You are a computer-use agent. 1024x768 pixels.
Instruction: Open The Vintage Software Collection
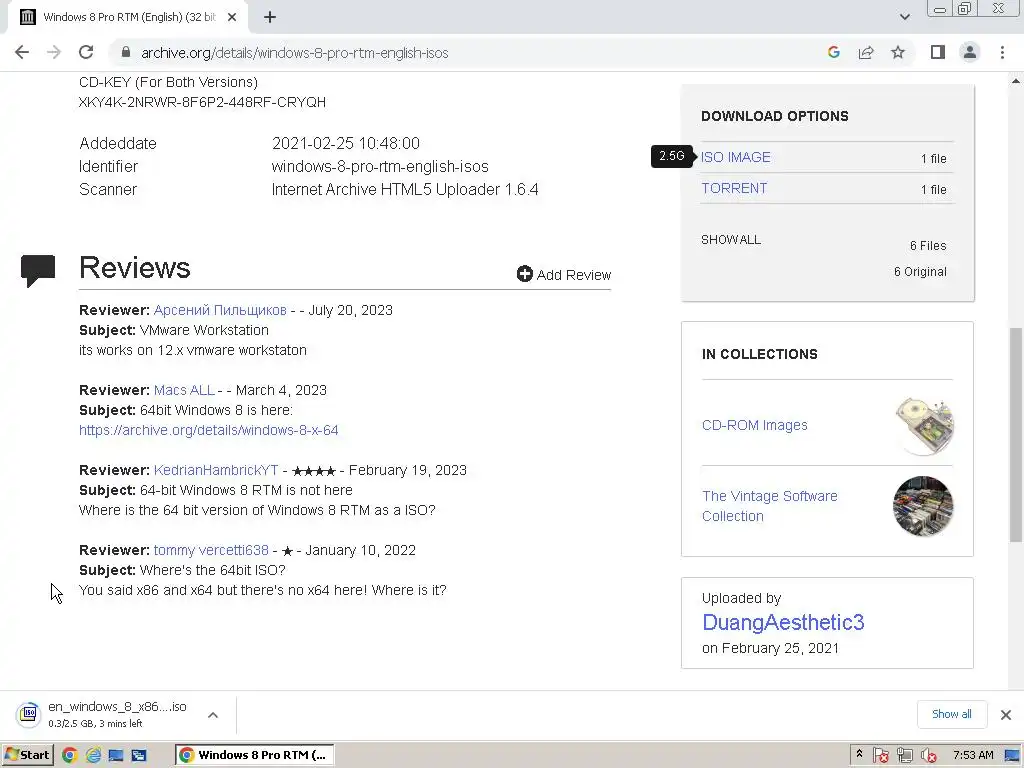769,505
